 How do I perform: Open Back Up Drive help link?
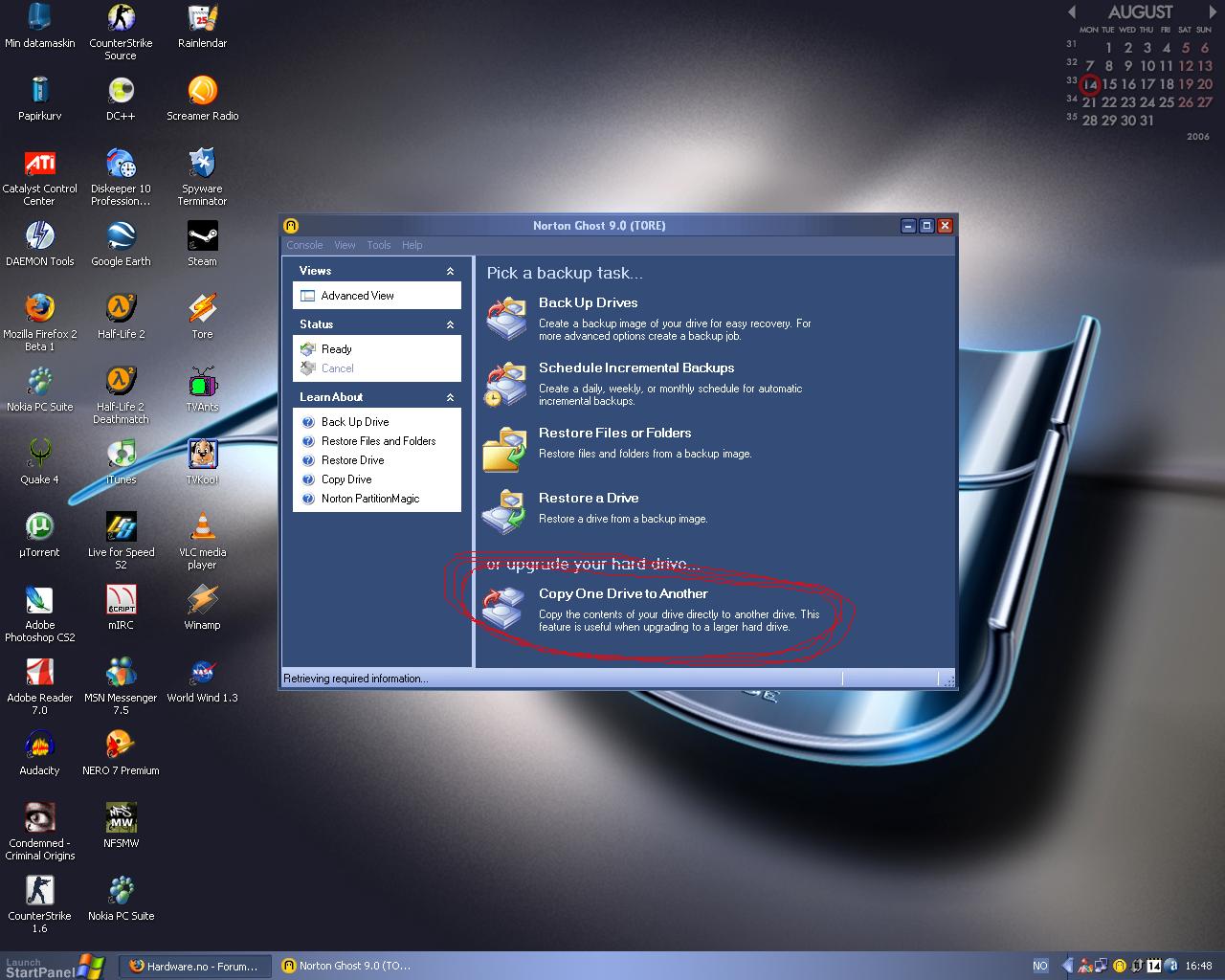[x=355, y=422]
